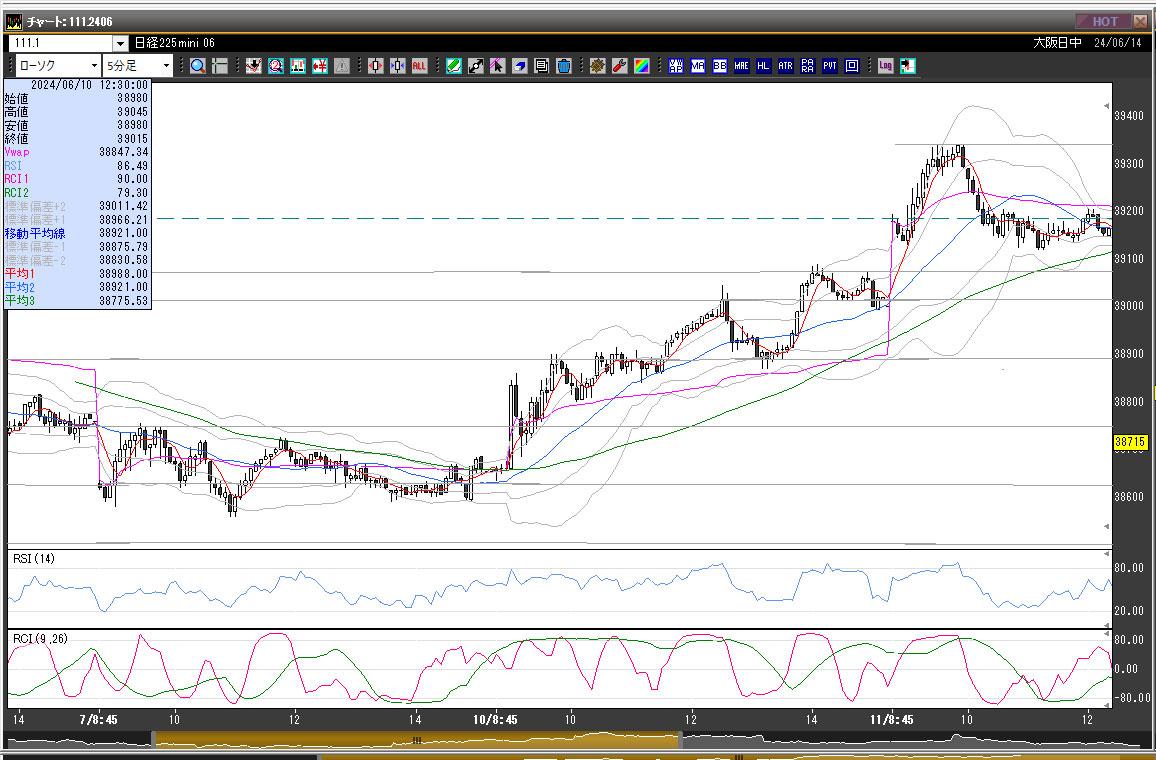Click the magnifier zoom tool icon

pos(198,66)
